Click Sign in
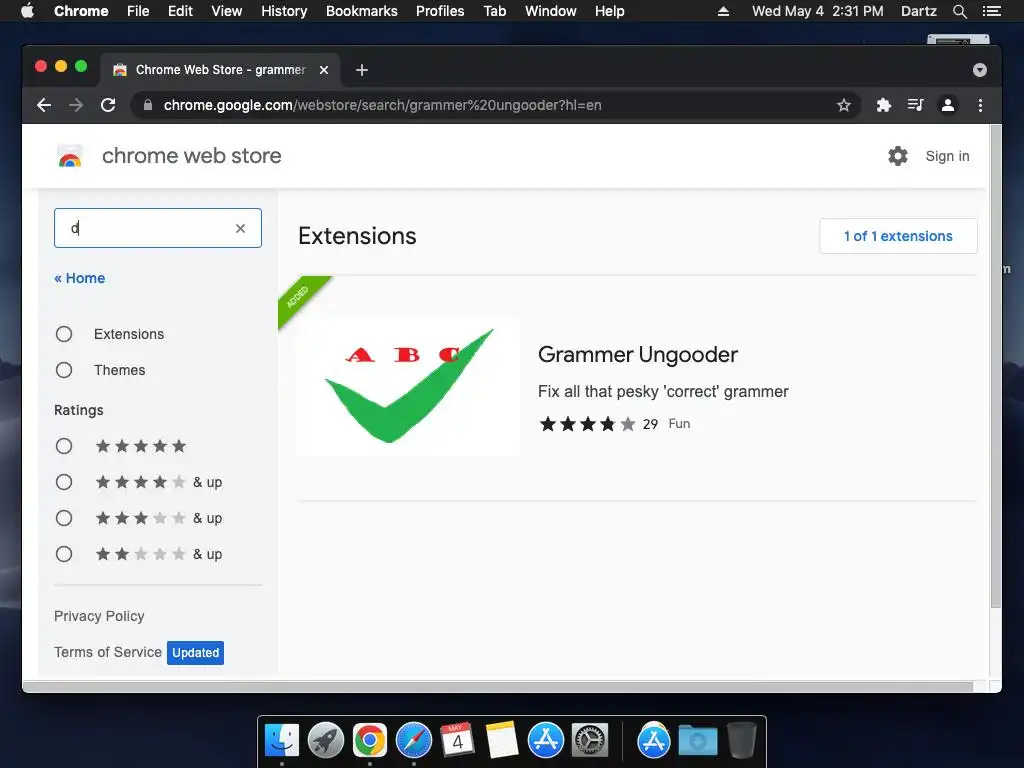This screenshot has width=1024, height=768. point(948,156)
